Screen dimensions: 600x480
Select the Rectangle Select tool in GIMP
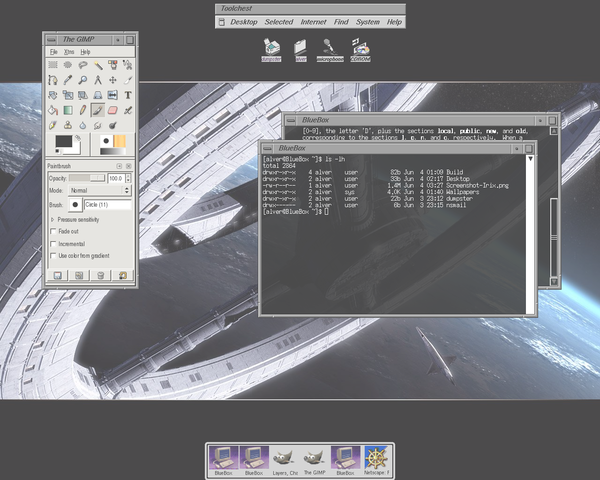53,65
